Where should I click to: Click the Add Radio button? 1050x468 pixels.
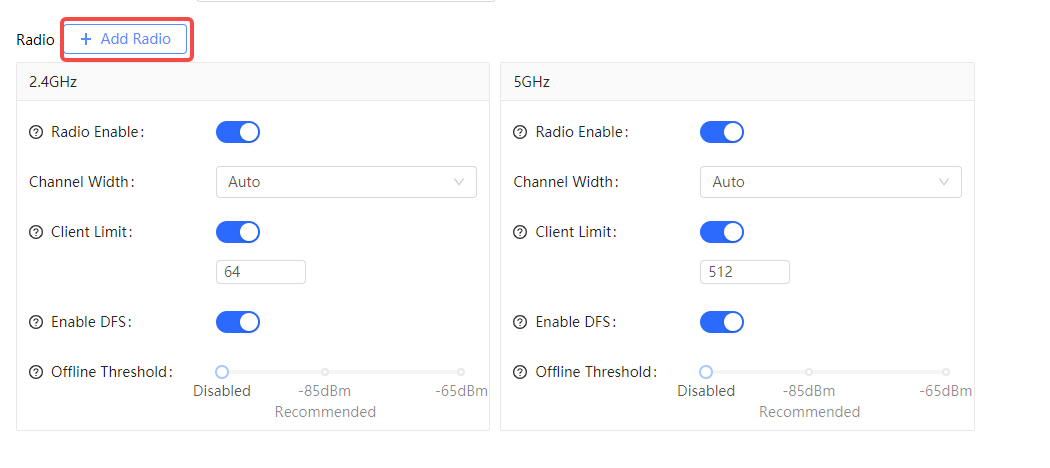coord(126,39)
